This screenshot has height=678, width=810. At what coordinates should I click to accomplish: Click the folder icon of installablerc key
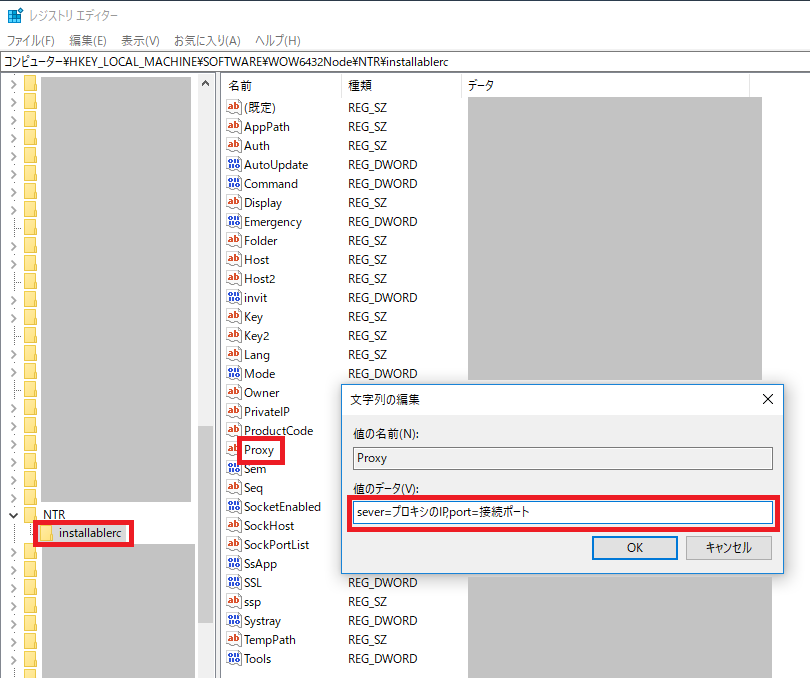[46, 533]
